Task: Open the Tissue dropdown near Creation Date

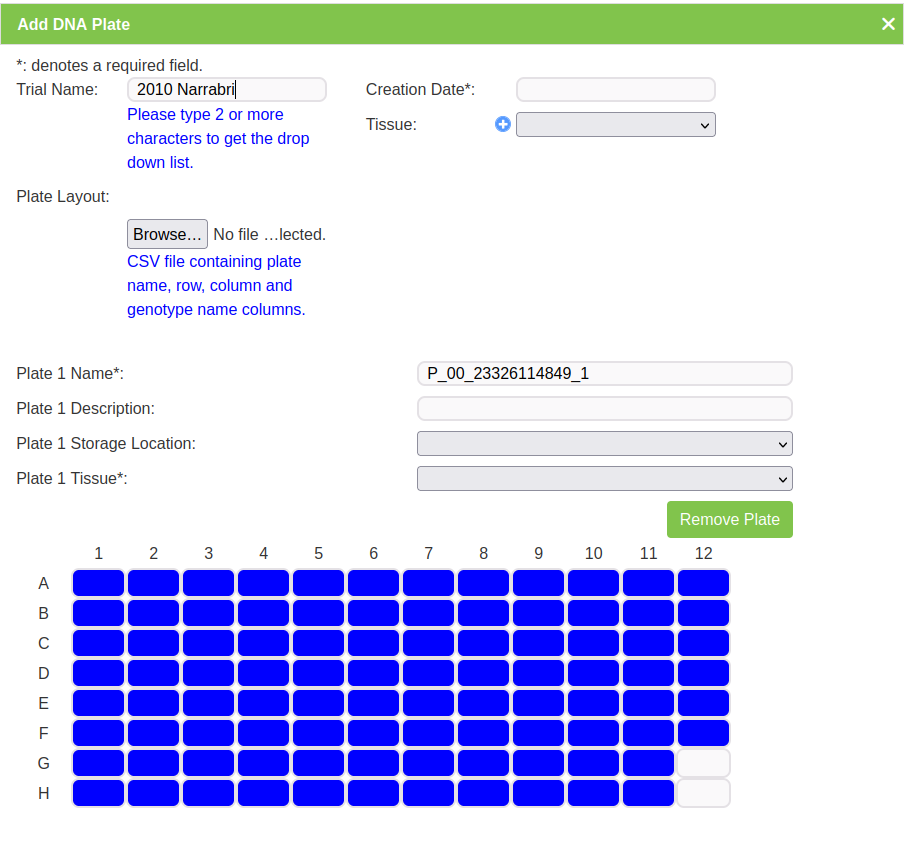Action: (x=615, y=124)
